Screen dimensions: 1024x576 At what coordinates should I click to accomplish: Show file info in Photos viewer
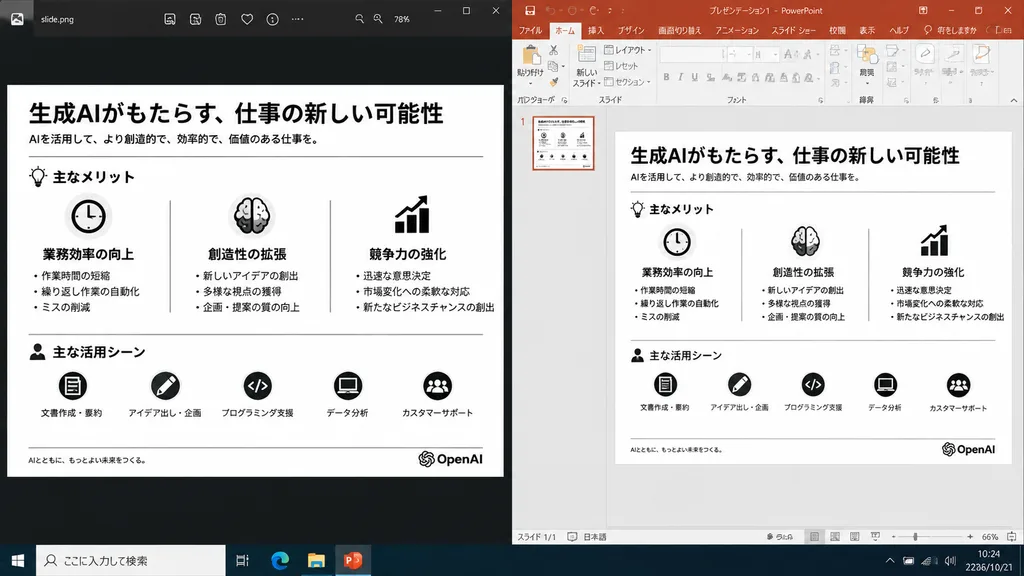point(272,20)
